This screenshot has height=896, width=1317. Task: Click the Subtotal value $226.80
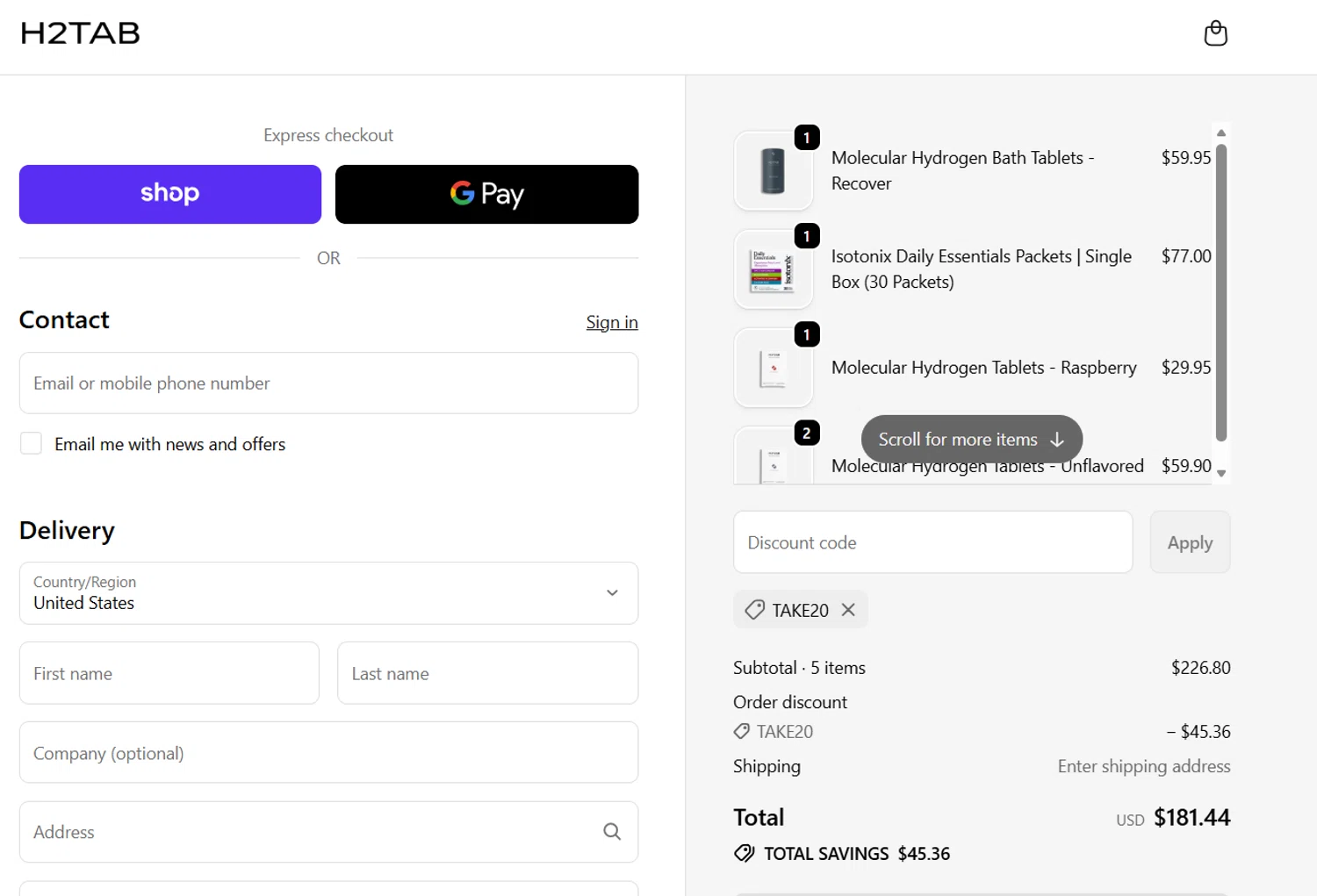[1200, 668]
